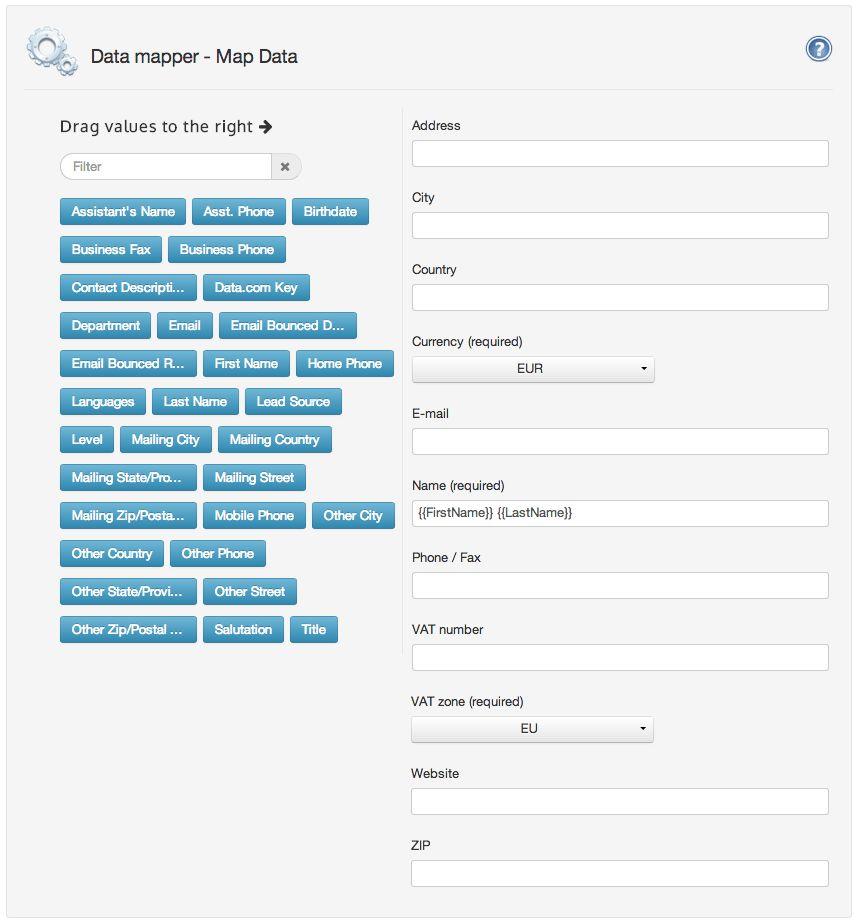Select the Salutation tag

pyautogui.click(x=243, y=630)
